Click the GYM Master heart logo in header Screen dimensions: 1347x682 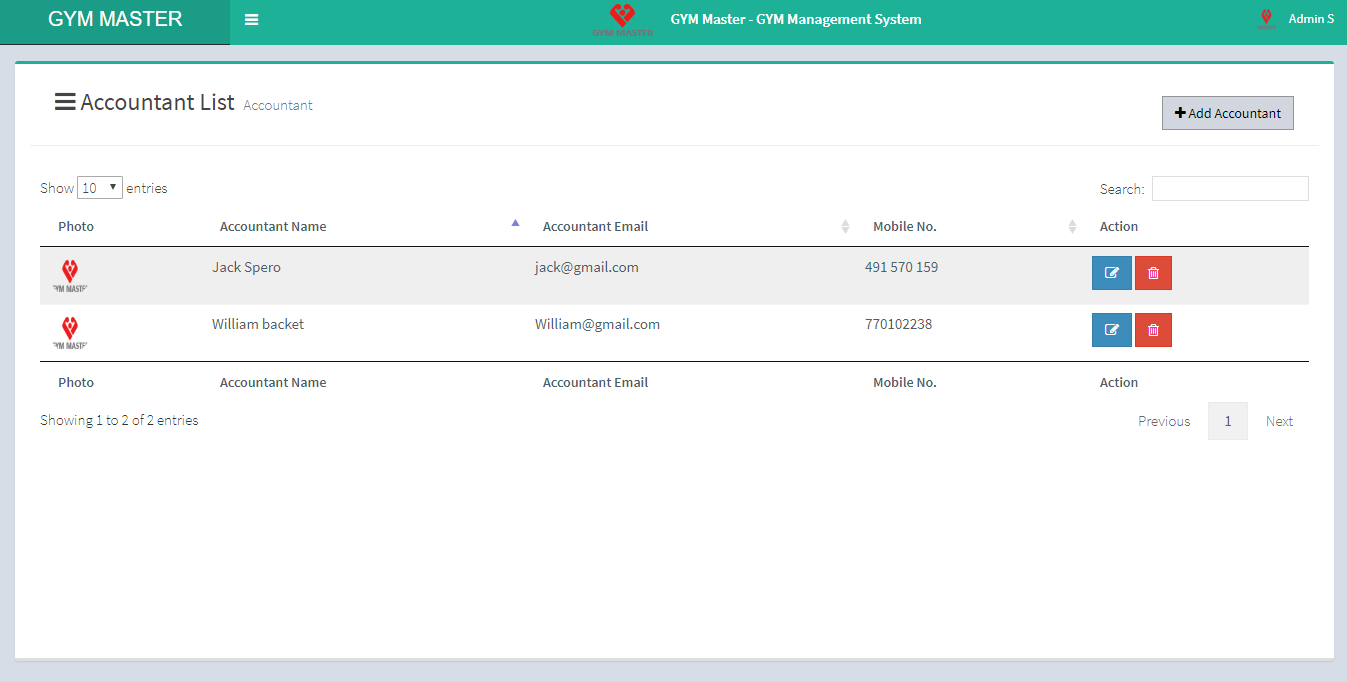(622, 19)
